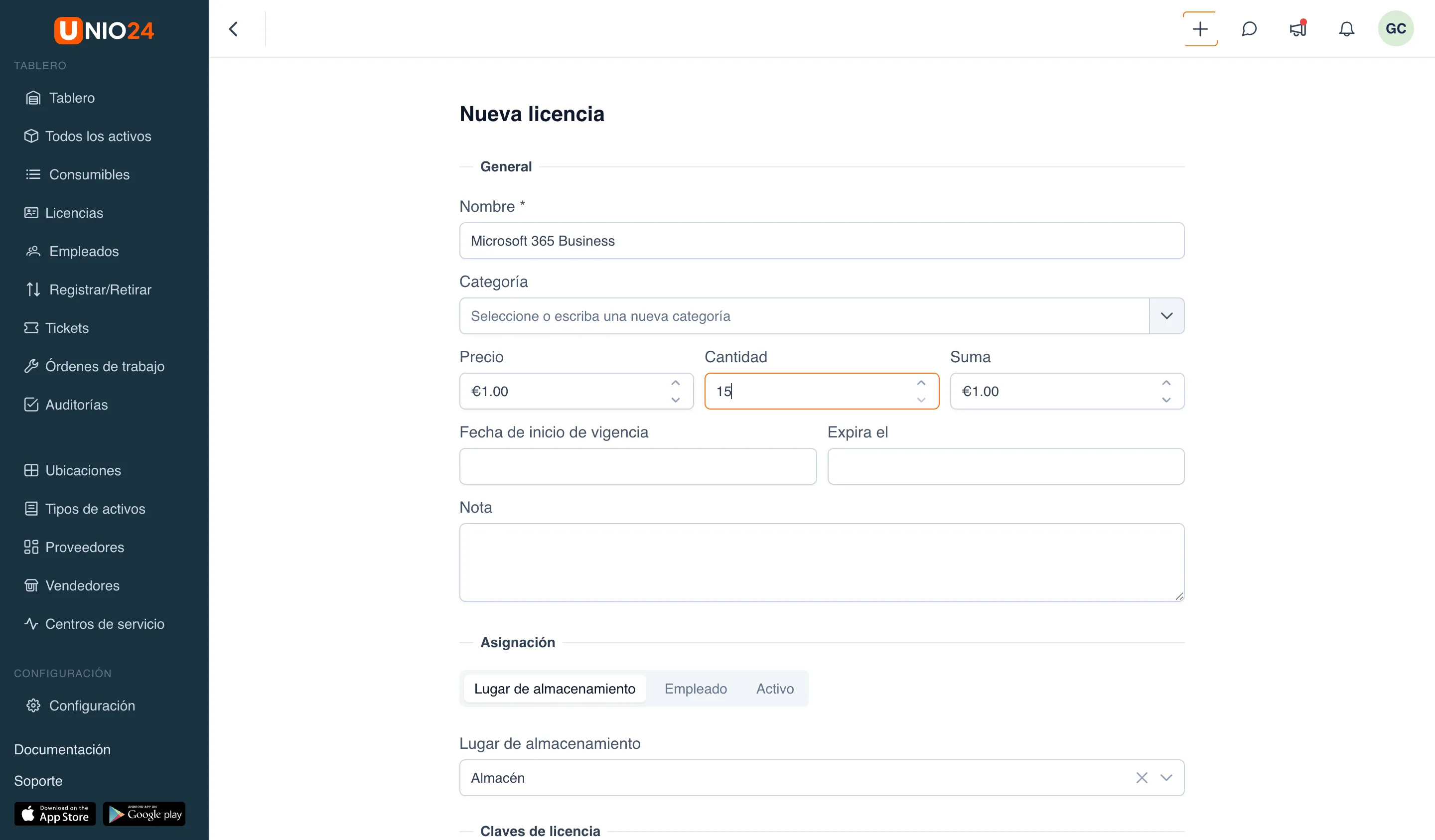The image size is (1435, 840).
Task: Expand the Lugar de almacenamiento dropdown
Action: pyautogui.click(x=1166, y=777)
